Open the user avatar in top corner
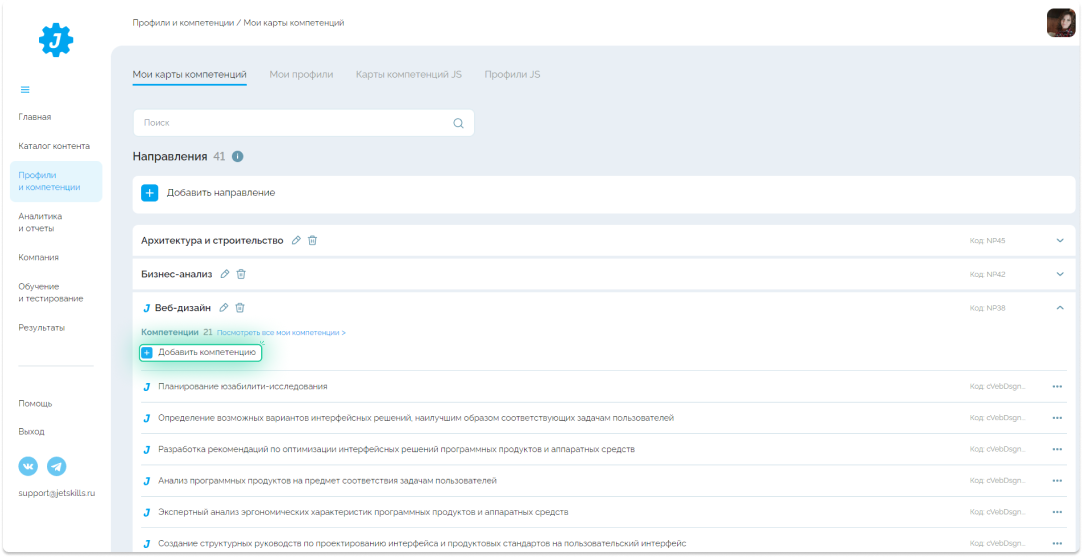The image size is (1082, 557). pos(1060,23)
